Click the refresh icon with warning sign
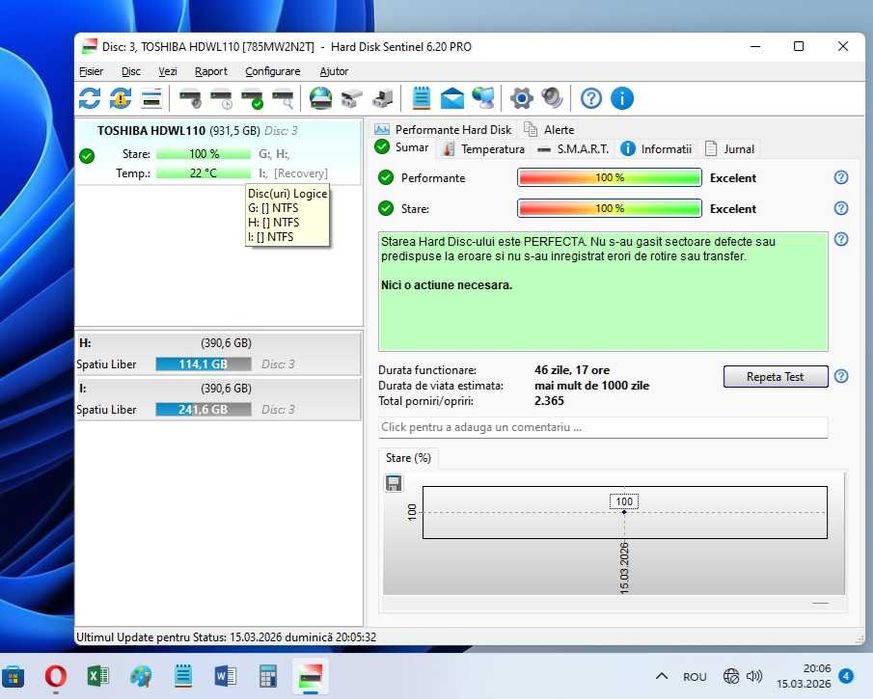This screenshot has width=873, height=699. pos(120,99)
